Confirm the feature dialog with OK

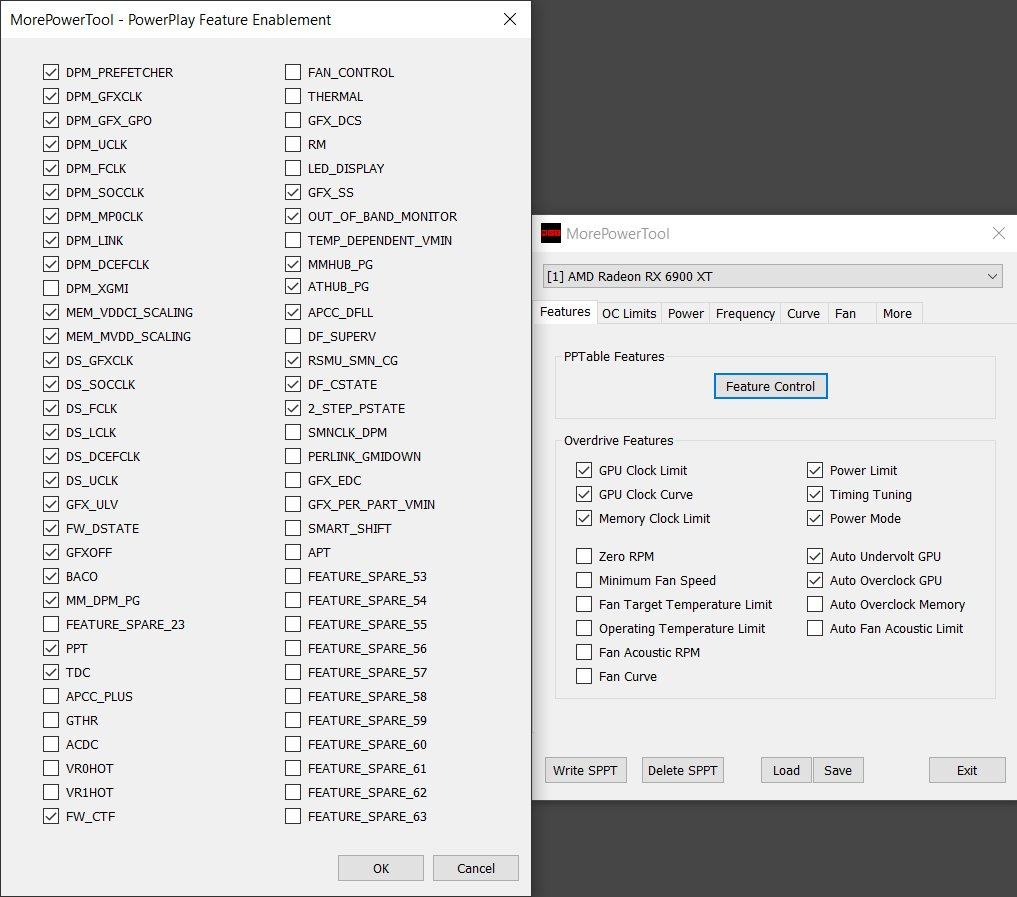pos(381,868)
